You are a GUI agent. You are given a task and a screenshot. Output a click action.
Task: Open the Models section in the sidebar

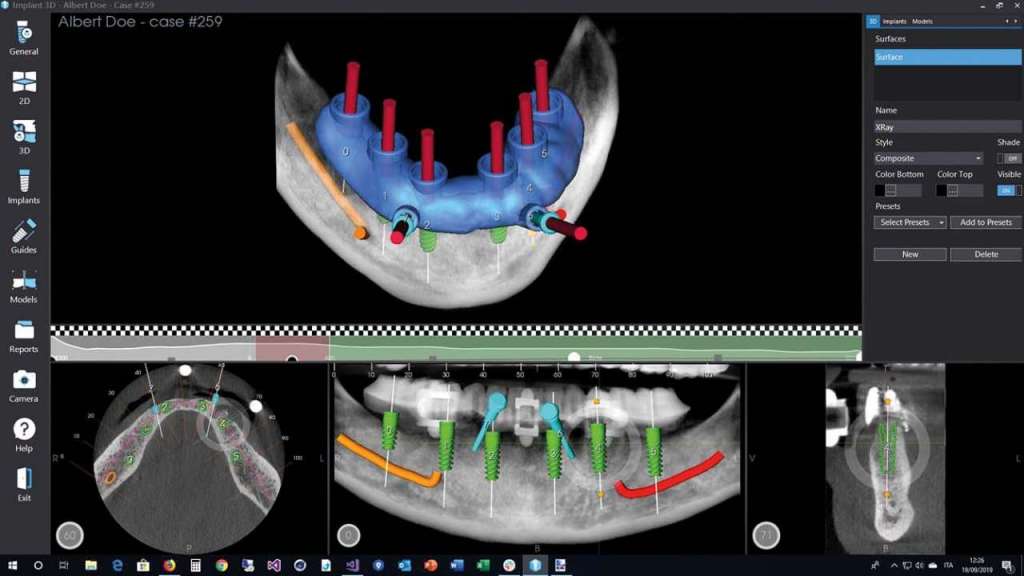24,286
